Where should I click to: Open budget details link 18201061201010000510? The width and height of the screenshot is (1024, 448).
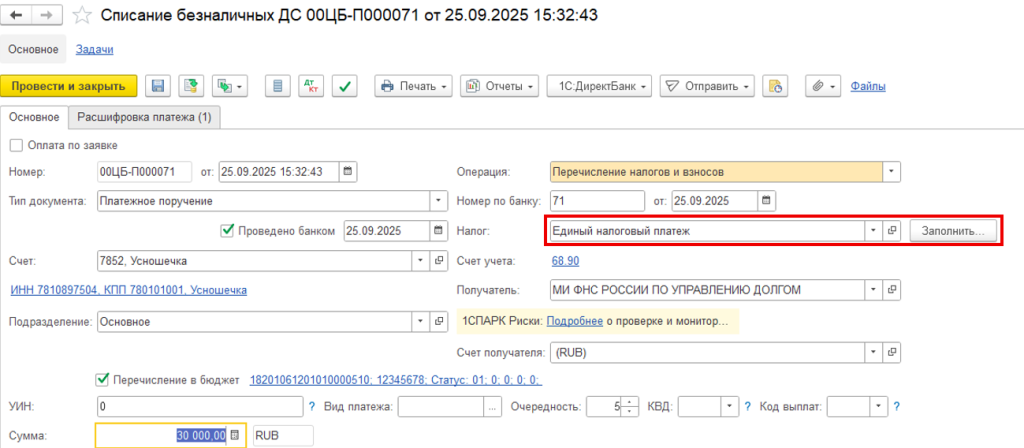(396, 380)
